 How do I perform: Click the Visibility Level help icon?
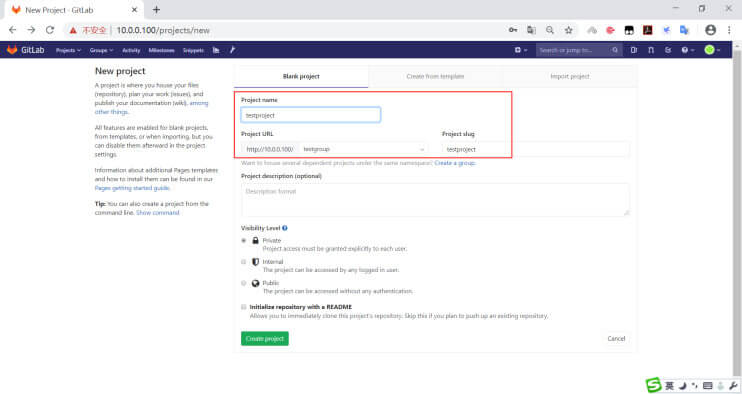284,228
